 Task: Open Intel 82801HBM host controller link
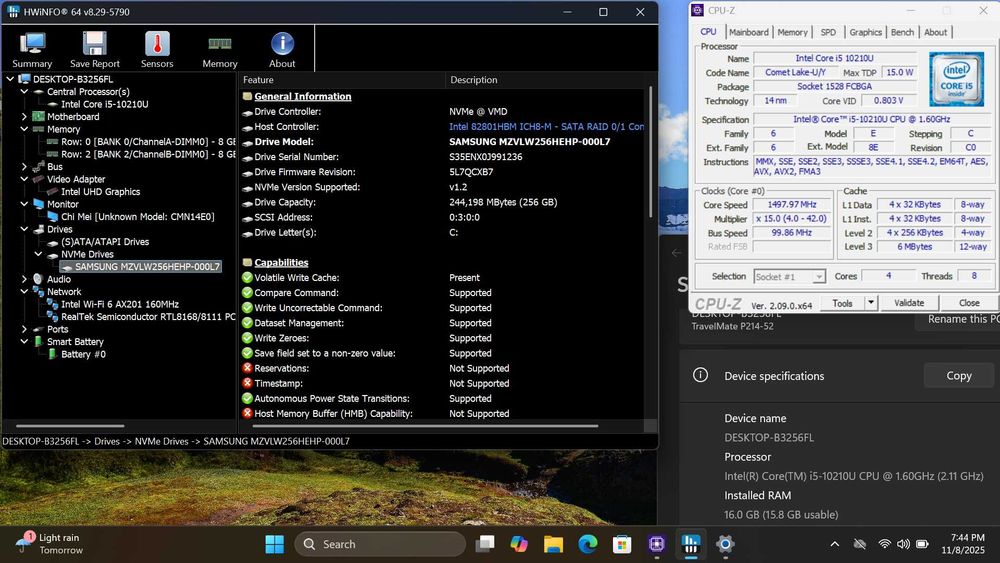pos(547,127)
